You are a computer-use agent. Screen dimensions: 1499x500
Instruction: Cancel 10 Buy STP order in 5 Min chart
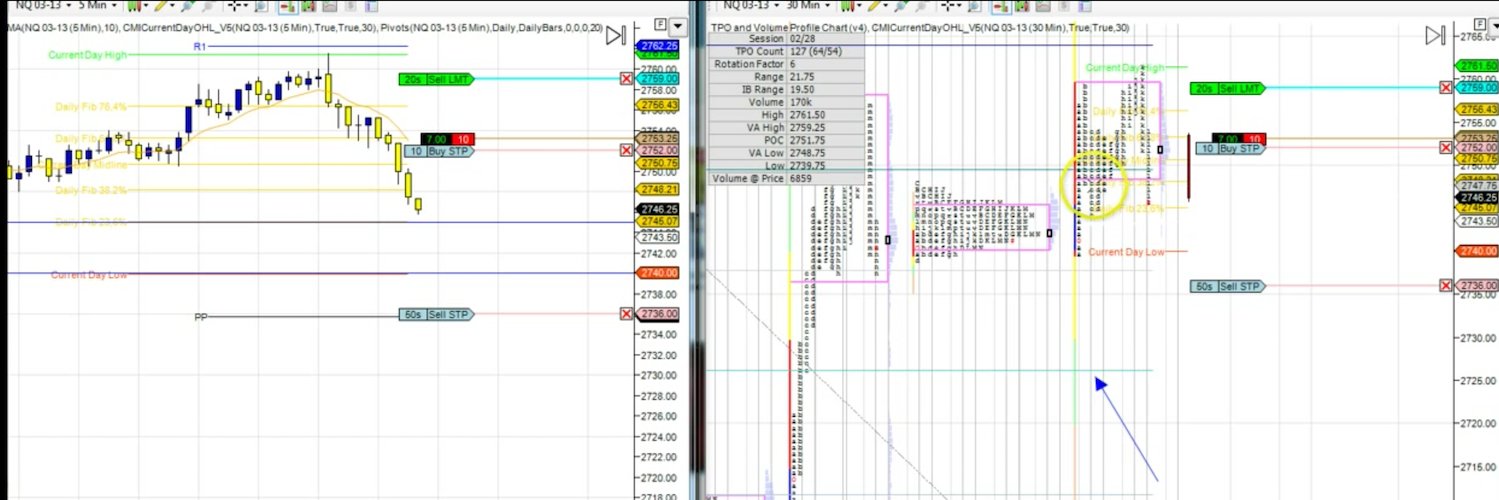pos(627,150)
